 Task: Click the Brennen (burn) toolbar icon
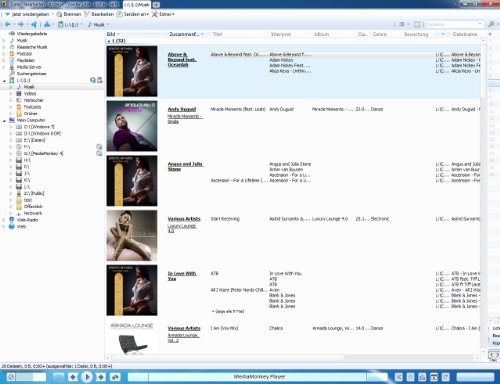[59, 14]
